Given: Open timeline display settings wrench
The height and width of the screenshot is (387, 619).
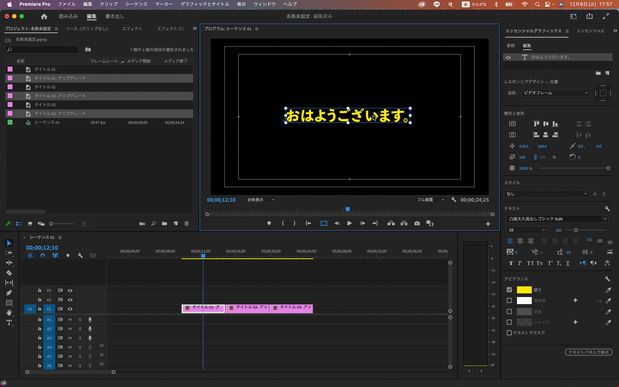Looking at the screenshot, I should pos(80,255).
